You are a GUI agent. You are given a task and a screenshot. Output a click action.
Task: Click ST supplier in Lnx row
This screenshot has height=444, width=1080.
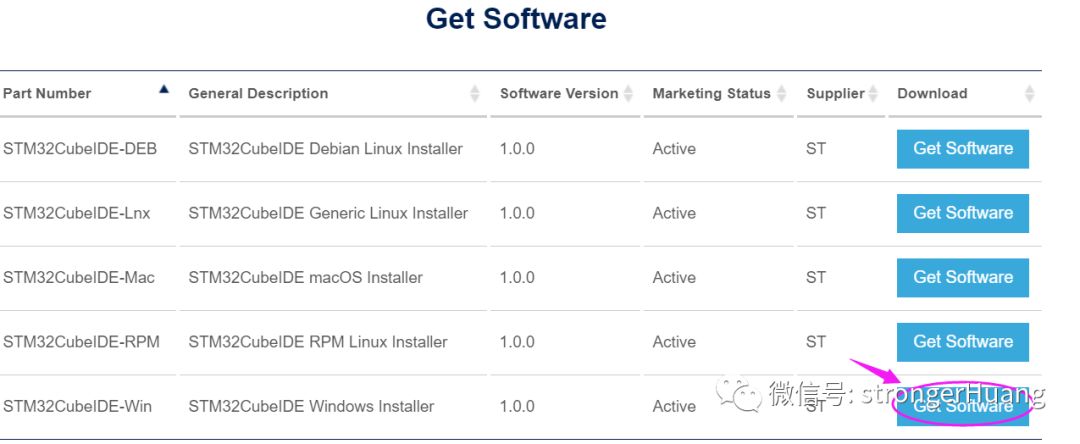816,213
